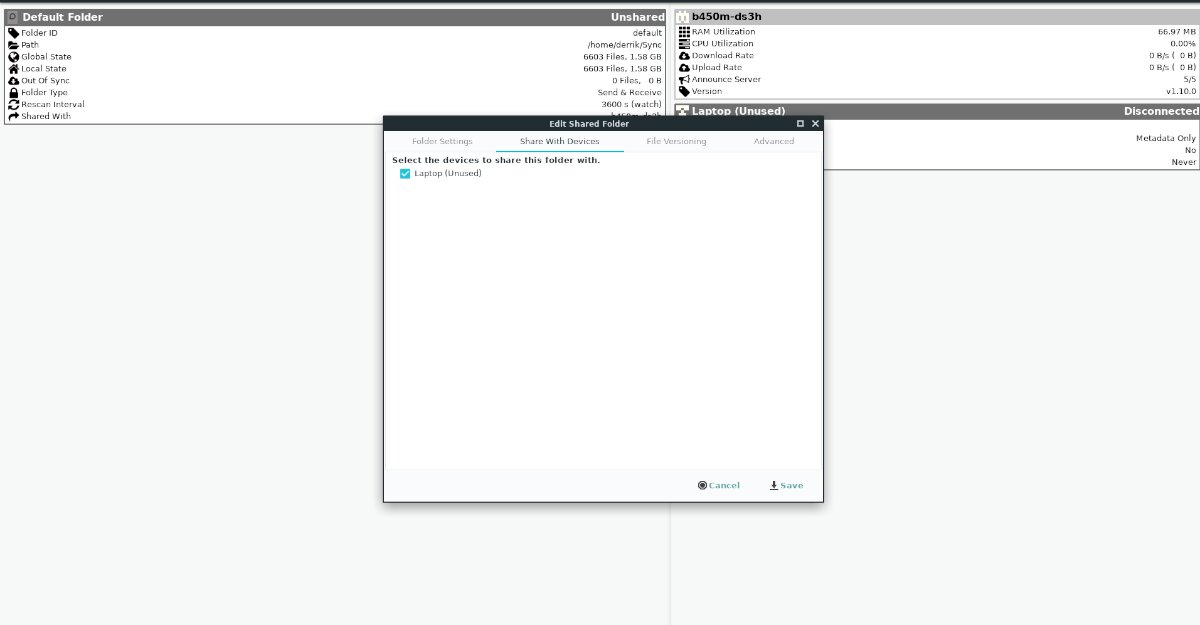The height and width of the screenshot is (625, 1200).
Task: Click the globe icon next to Global State
Action: [13, 56]
